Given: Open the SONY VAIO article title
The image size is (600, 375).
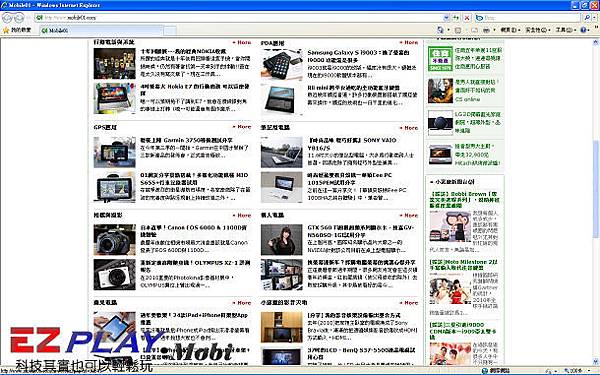Looking at the screenshot, I should pos(352,144).
